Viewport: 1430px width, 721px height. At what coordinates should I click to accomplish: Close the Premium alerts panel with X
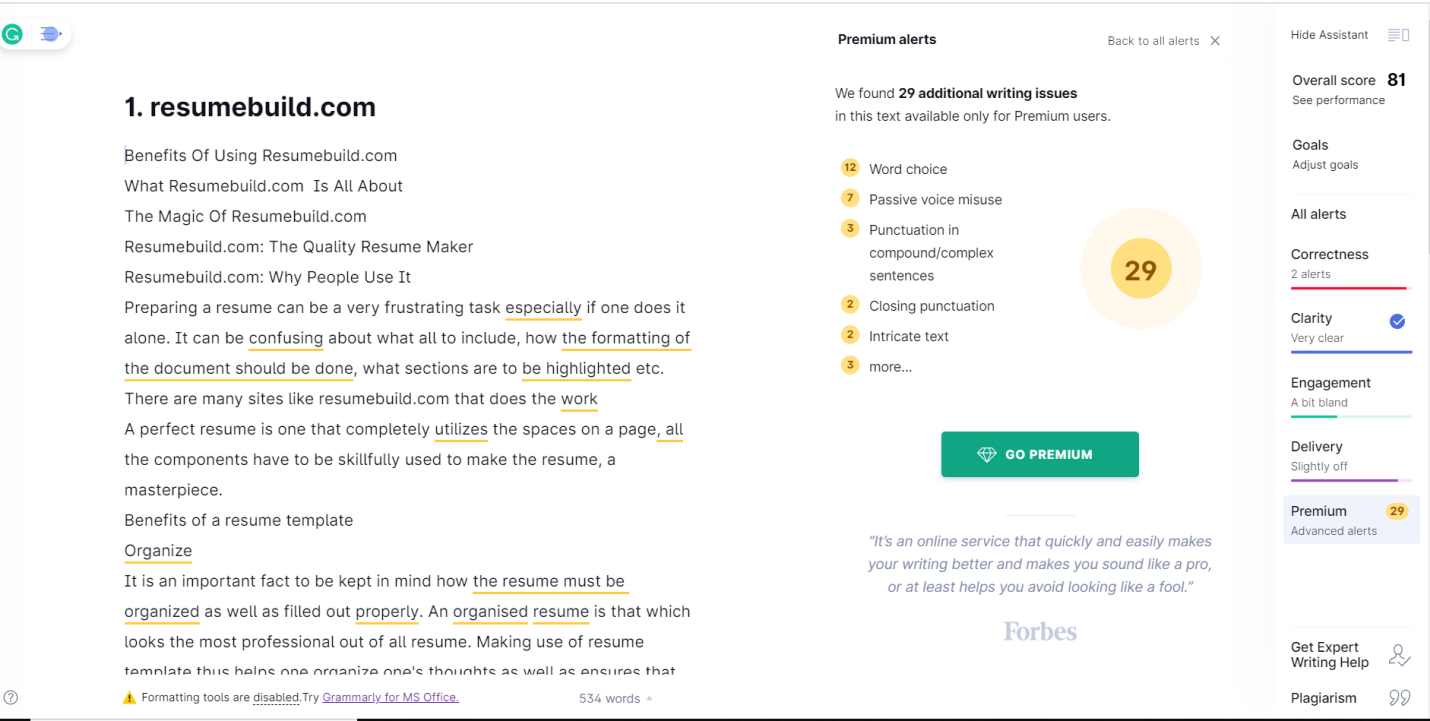pyautogui.click(x=1215, y=41)
